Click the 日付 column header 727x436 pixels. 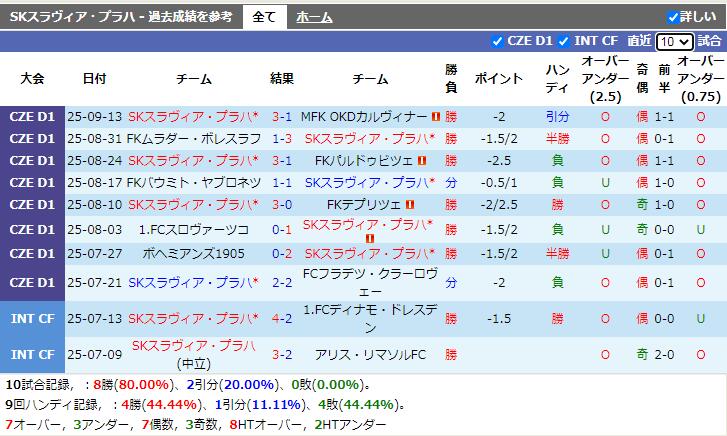[x=95, y=78]
